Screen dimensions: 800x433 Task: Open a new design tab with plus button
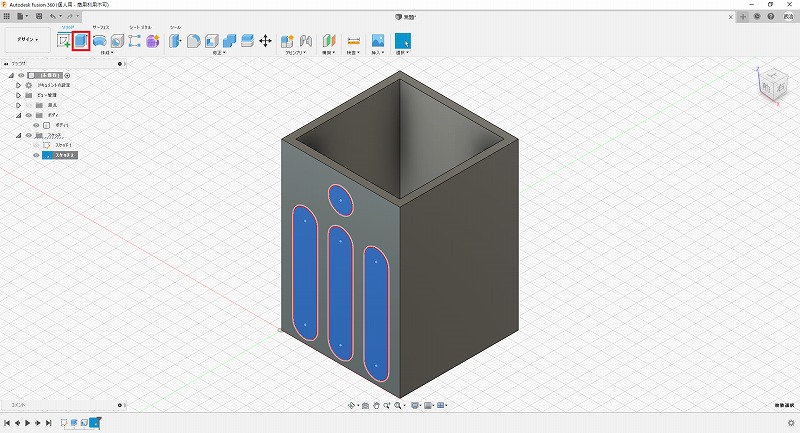point(742,17)
